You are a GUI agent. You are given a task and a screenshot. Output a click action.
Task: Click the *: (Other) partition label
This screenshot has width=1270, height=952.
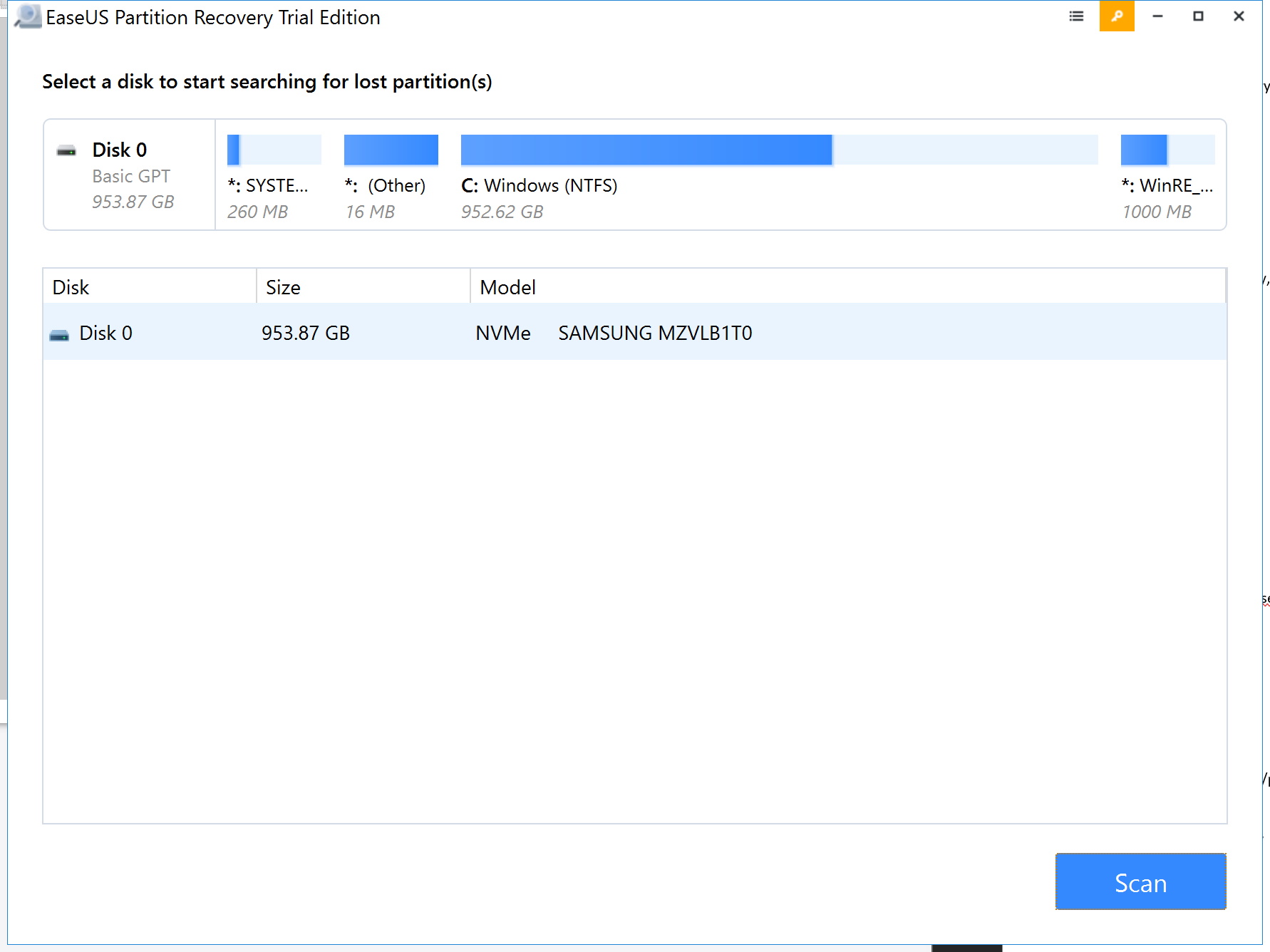(x=385, y=185)
